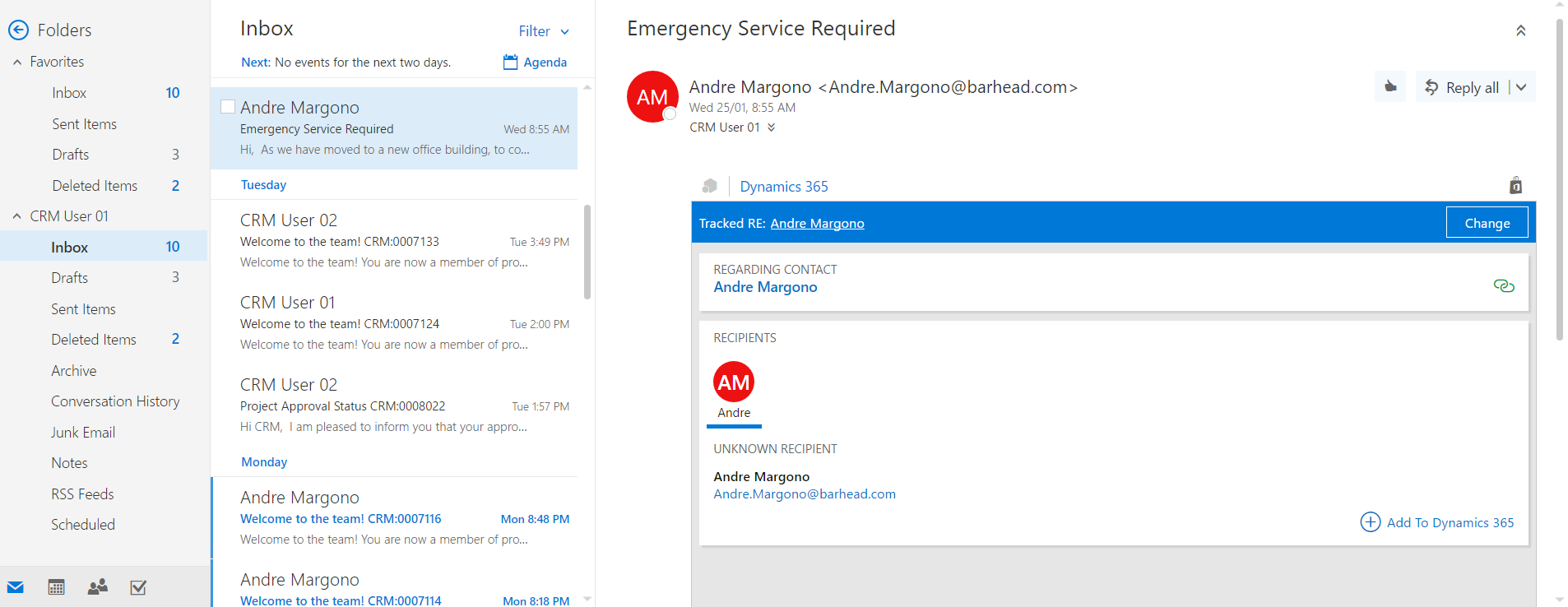The height and width of the screenshot is (607, 1568).
Task: Tick the checkbox on the Emergency Service Required email
Action: click(x=228, y=107)
